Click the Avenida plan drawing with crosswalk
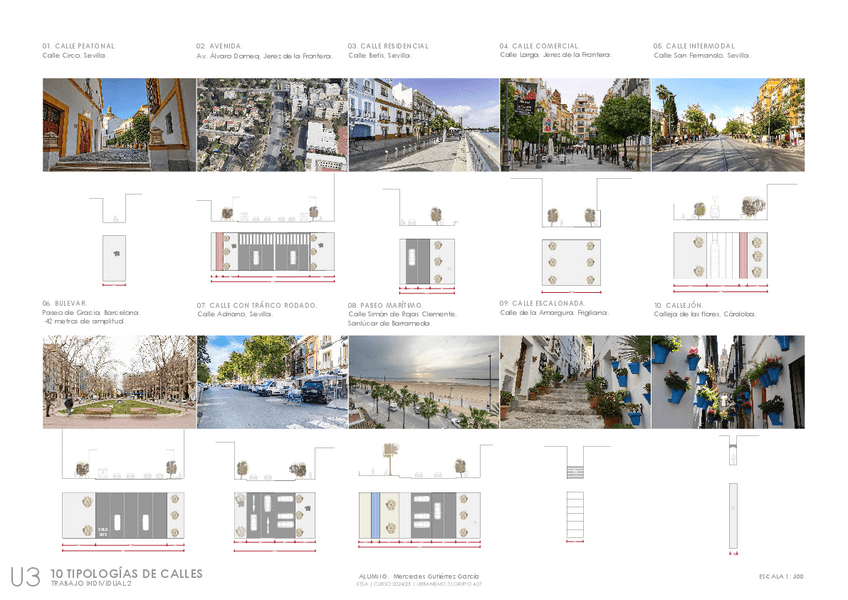Screen dimensions: 848x600 tap(273, 252)
